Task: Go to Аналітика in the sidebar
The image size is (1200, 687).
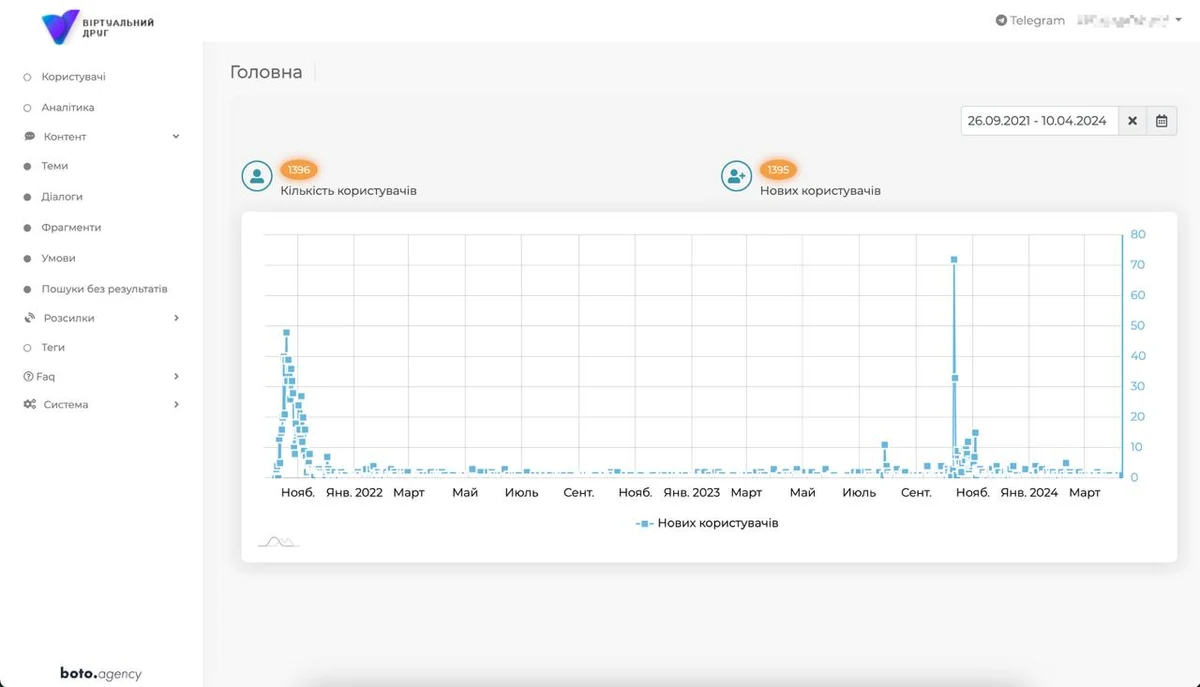Action: [x=67, y=107]
